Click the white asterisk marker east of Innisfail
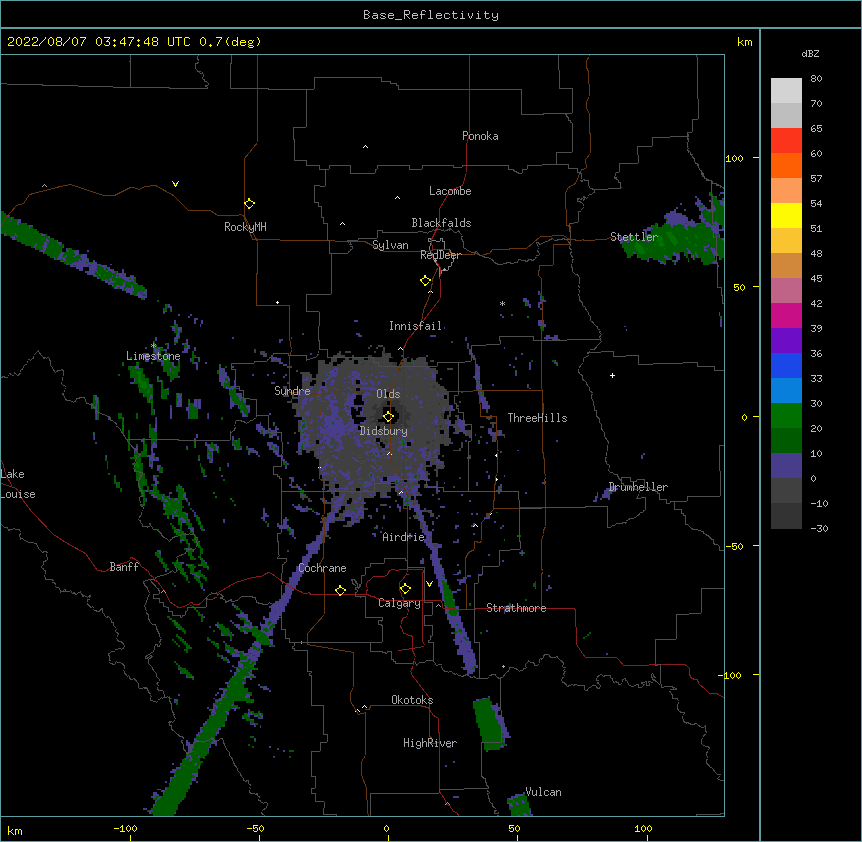The width and height of the screenshot is (862, 842). 502,303
